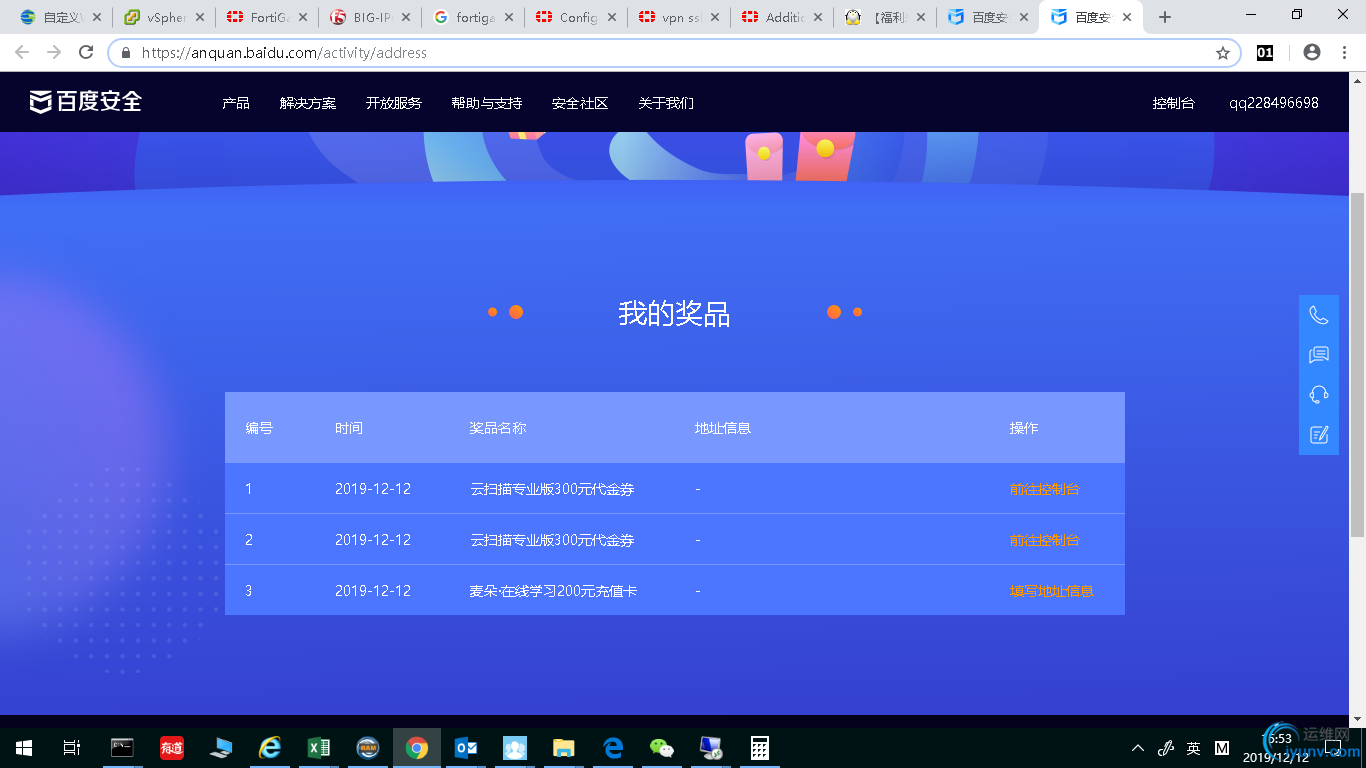
Task: Open the feedback form pencil icon
Action: [x=1318, y=434]
